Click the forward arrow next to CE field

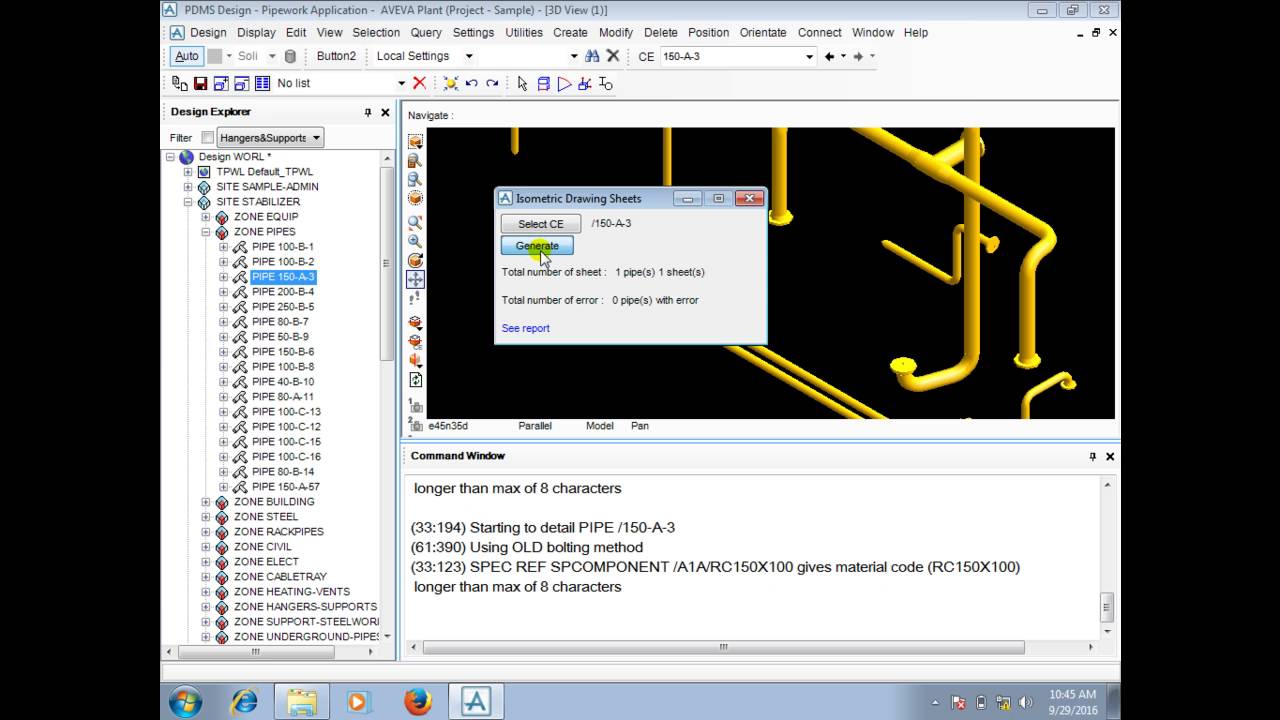point(858,56)
